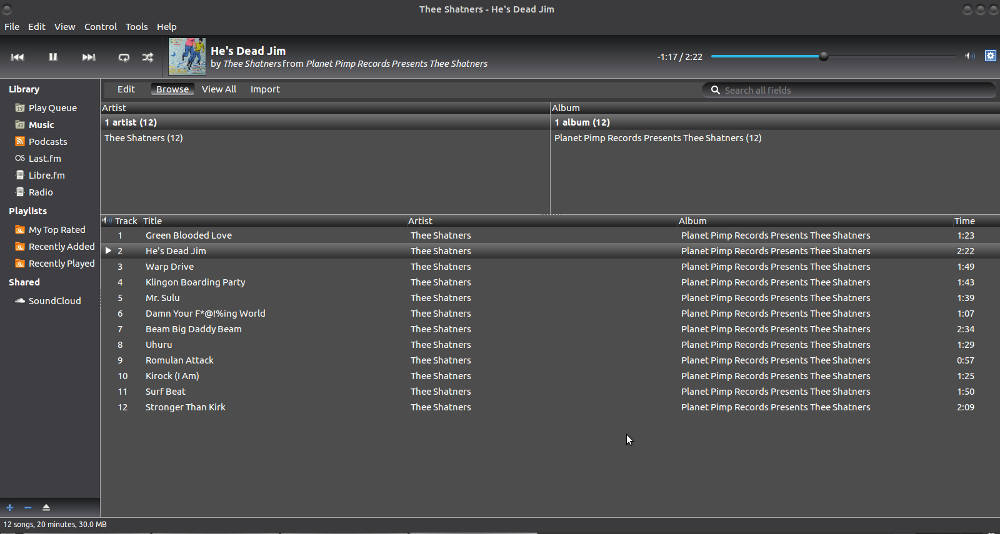This screenshot has width=1000, height=534.
Task: Pause the current song
Action: (x=53, y=57)
